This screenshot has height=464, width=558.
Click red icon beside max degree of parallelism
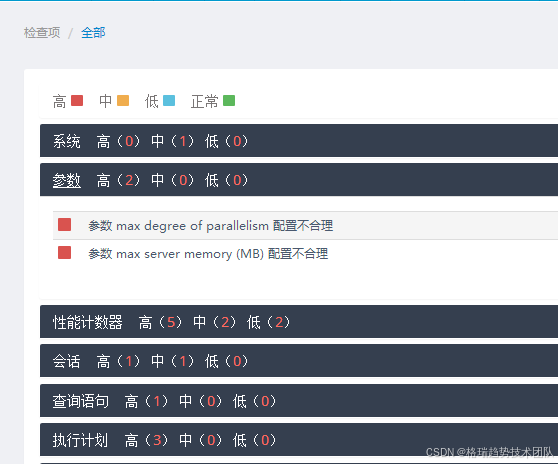(x=64, y=225)
